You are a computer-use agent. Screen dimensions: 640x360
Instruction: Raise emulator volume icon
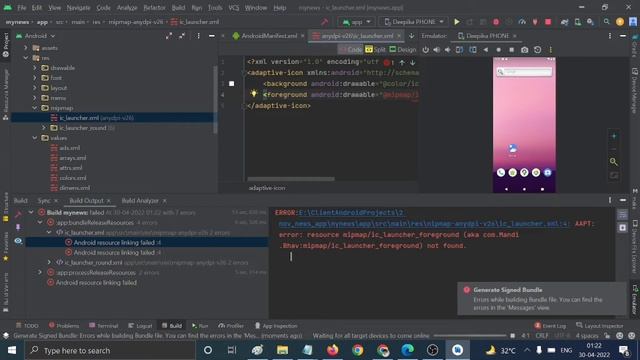coord(437,50)
